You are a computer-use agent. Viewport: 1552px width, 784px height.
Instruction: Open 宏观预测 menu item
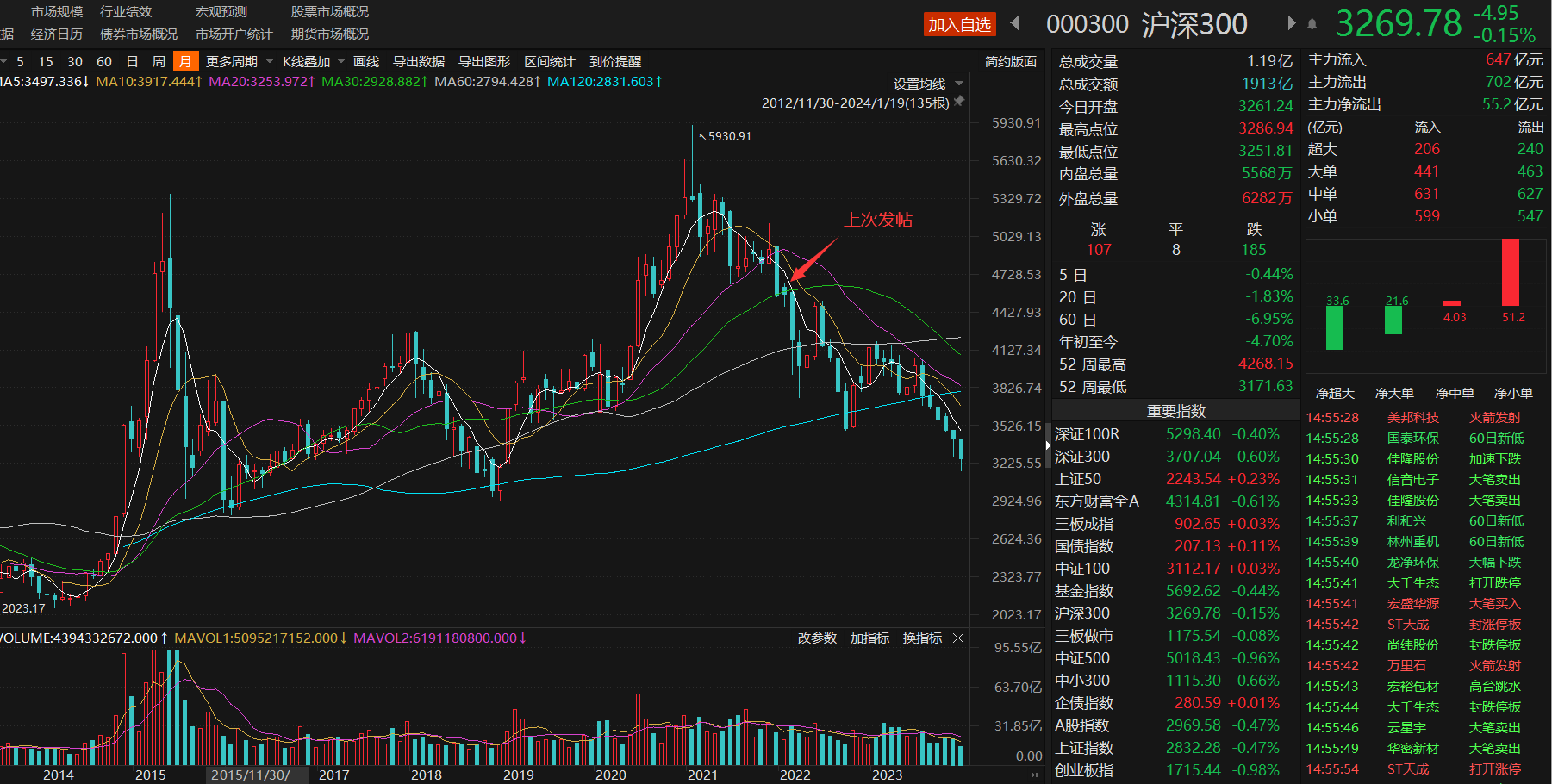221,11
